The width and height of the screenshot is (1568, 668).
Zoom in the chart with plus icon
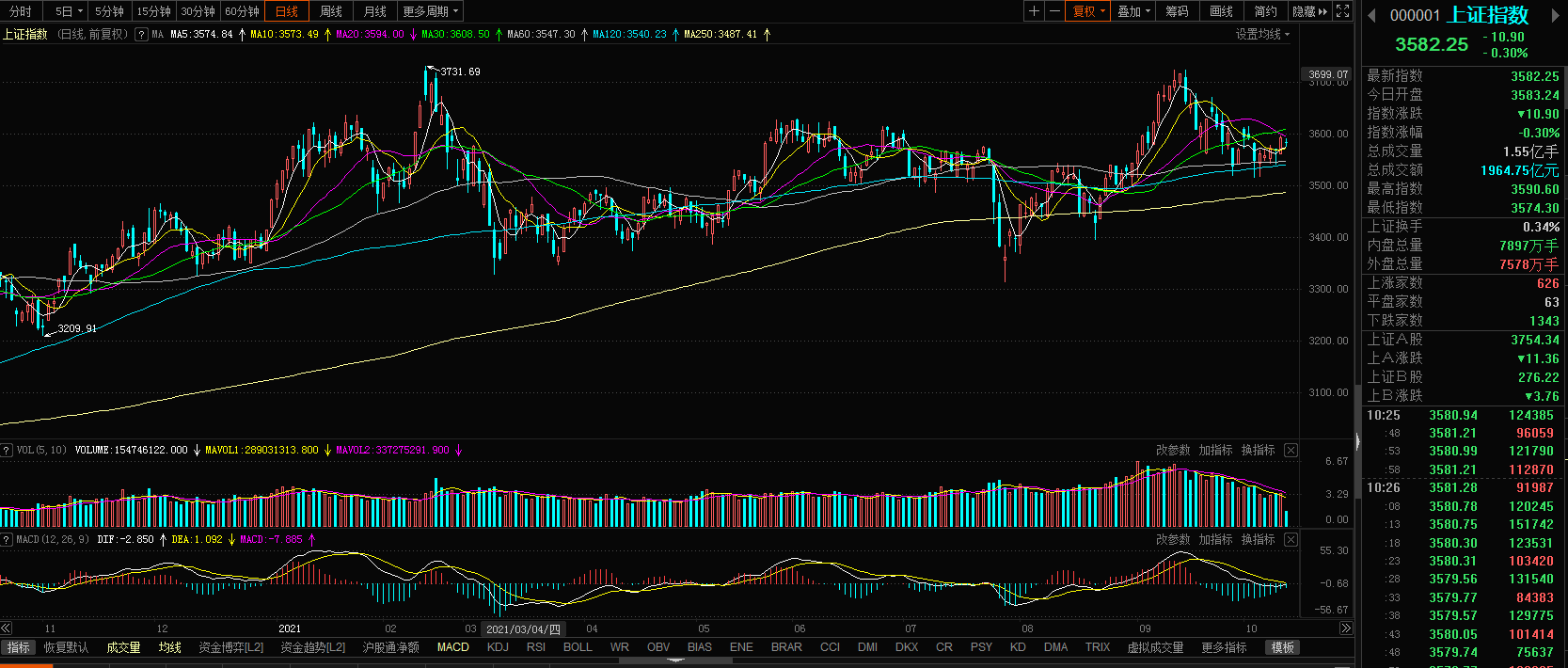coord(1034,11)
